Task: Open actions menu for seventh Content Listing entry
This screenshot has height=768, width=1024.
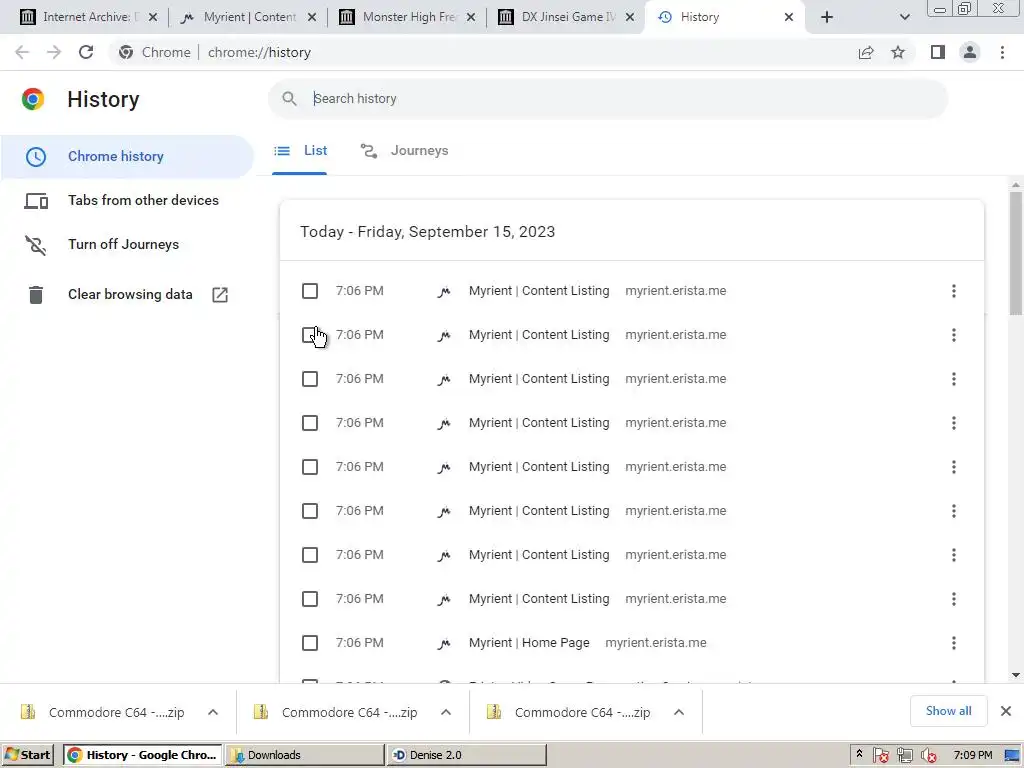Action: [953, 555]
